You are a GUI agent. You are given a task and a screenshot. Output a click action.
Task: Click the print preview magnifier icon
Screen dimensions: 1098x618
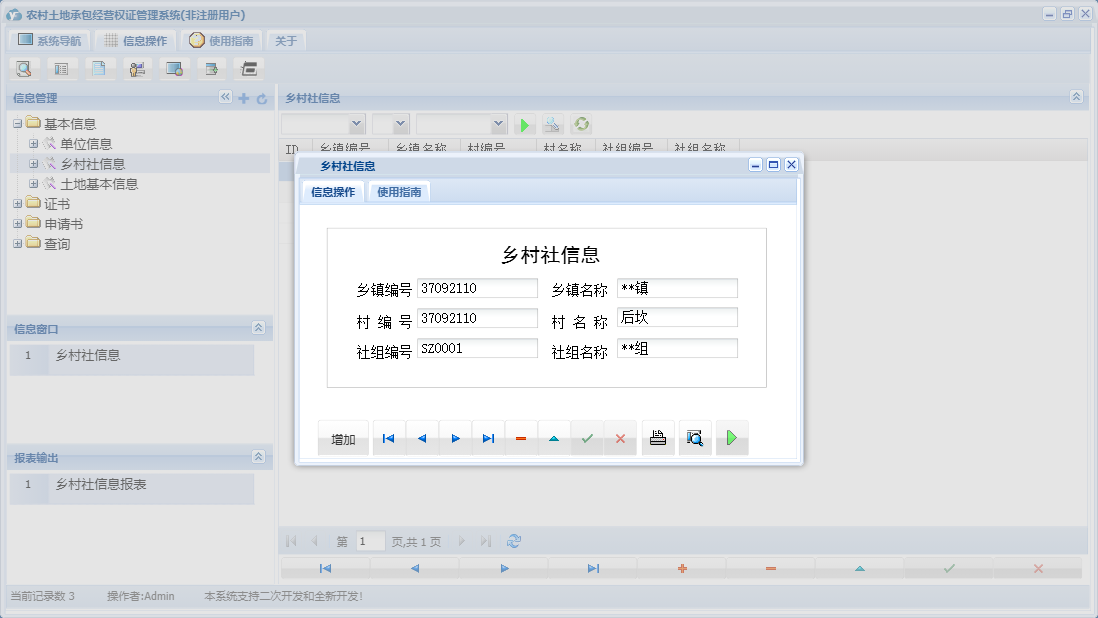pyautogui.click(x=695, y=438)
